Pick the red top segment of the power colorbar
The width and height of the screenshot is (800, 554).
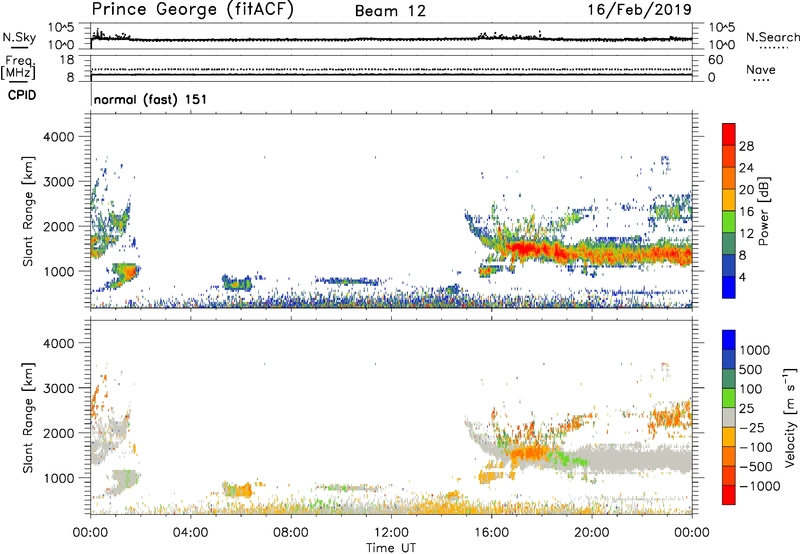pos(729,134)
